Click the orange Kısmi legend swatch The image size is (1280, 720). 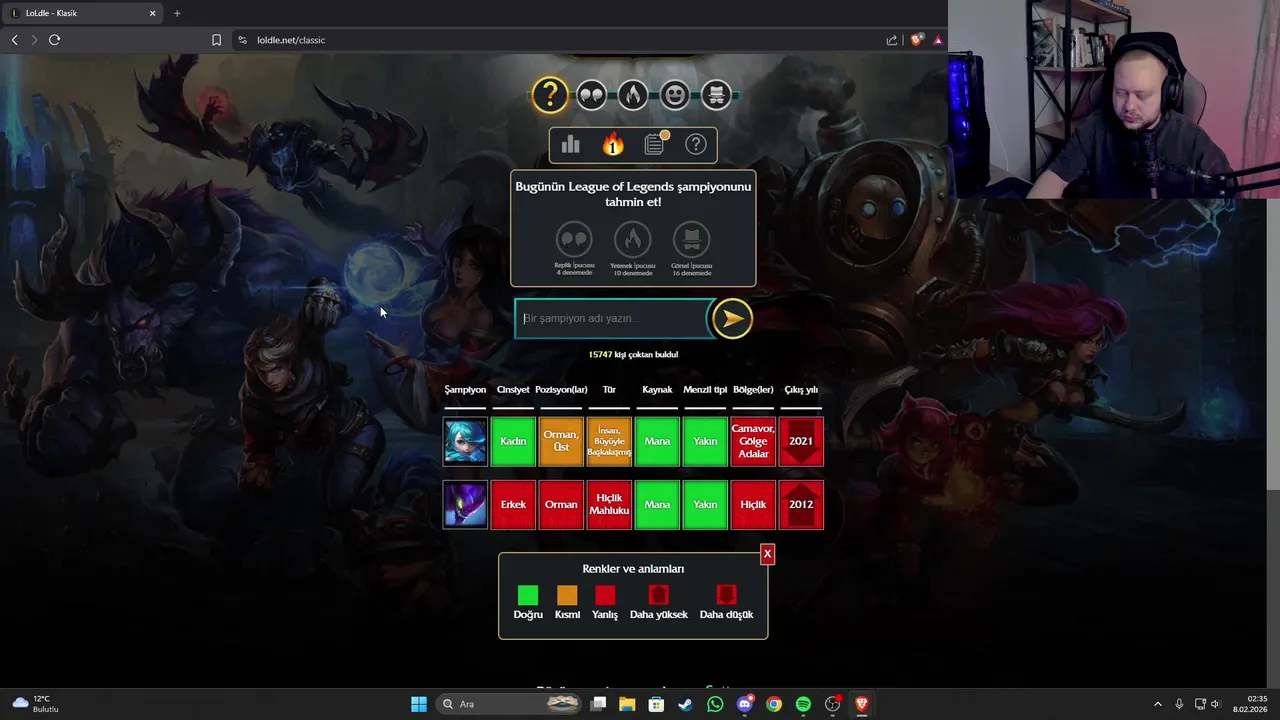coord(567,596)
